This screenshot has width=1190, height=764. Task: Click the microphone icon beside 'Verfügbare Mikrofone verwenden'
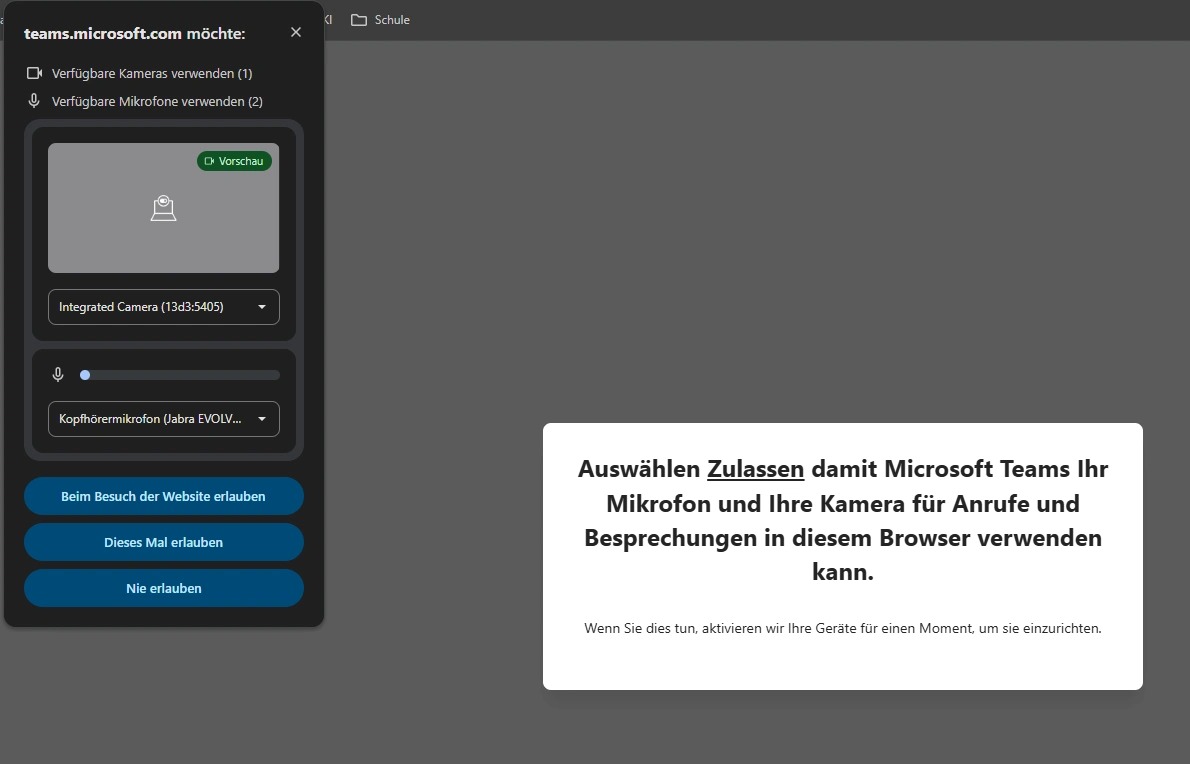34,101
